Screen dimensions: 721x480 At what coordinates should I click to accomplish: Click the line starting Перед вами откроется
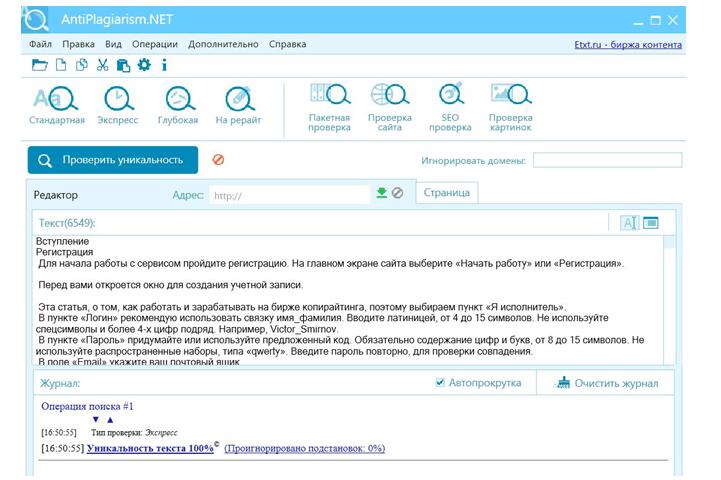coord(171,285)
